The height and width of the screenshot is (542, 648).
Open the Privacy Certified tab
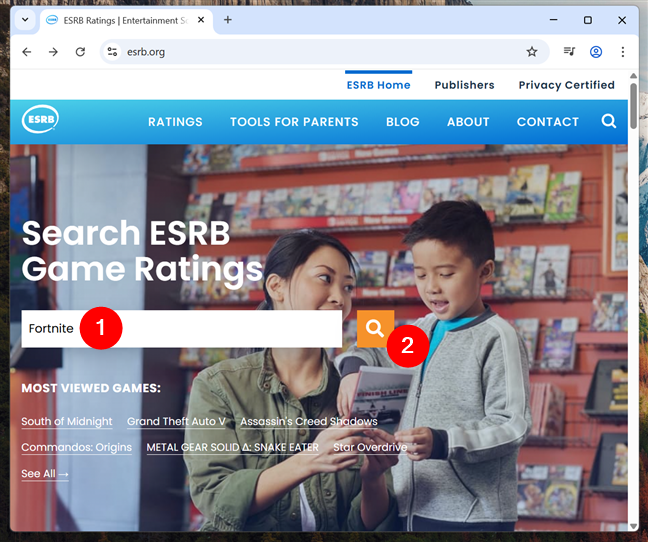[x=567, y=85]
